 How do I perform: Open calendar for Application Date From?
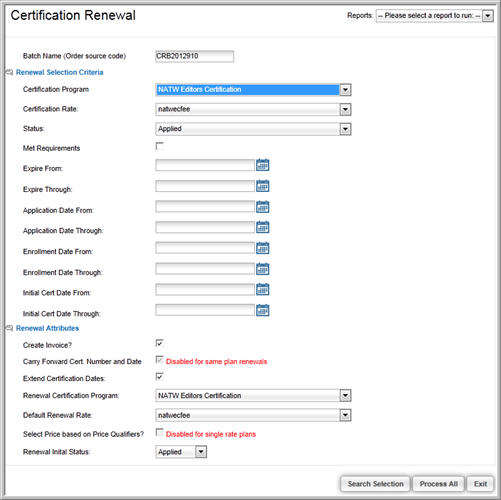[263, 207]
